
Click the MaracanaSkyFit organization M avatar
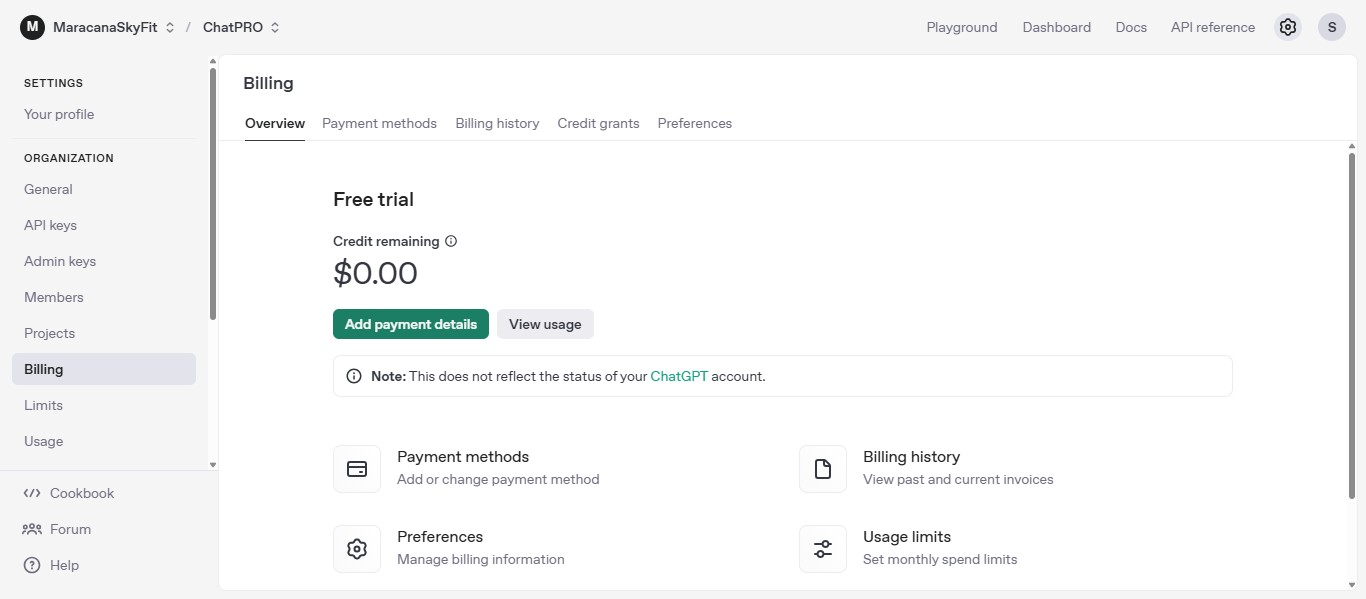[32, 27]
